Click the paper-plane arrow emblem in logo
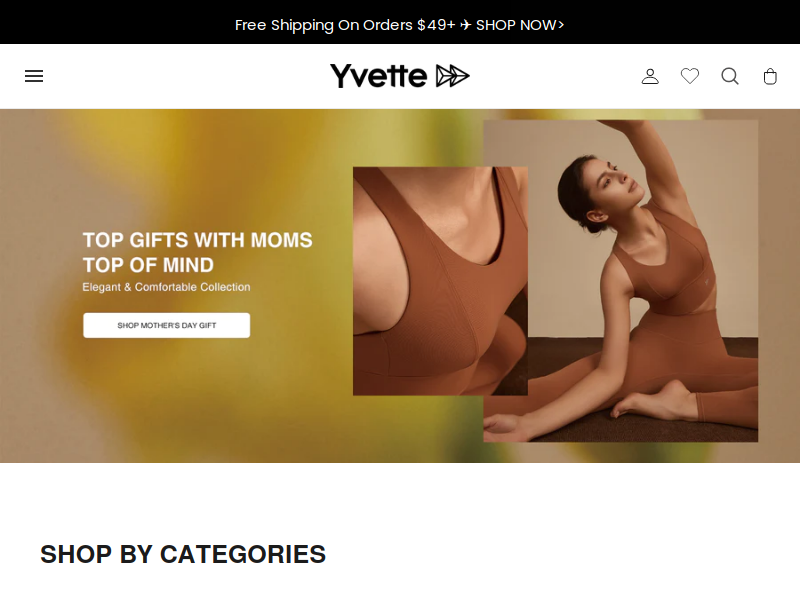Viewport: 800px width, 600px height. point(452,76)
